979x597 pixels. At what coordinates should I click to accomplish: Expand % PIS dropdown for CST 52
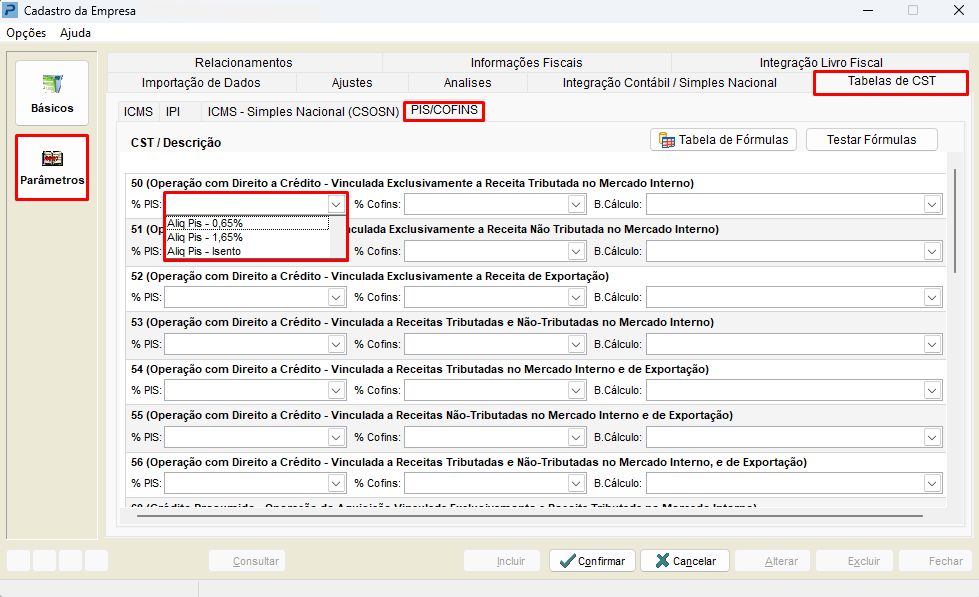[x=336, y=297]
